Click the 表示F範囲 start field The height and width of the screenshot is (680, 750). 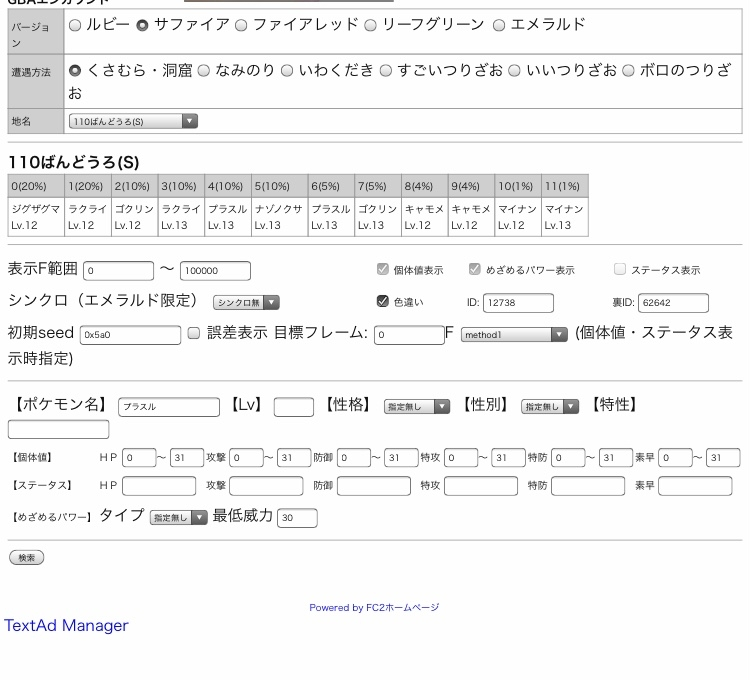pyautogui.click(x=119, y=271)
